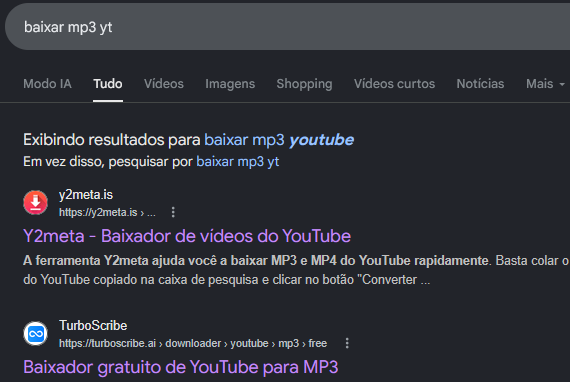Expand the Mais dropdown menu

545,84
